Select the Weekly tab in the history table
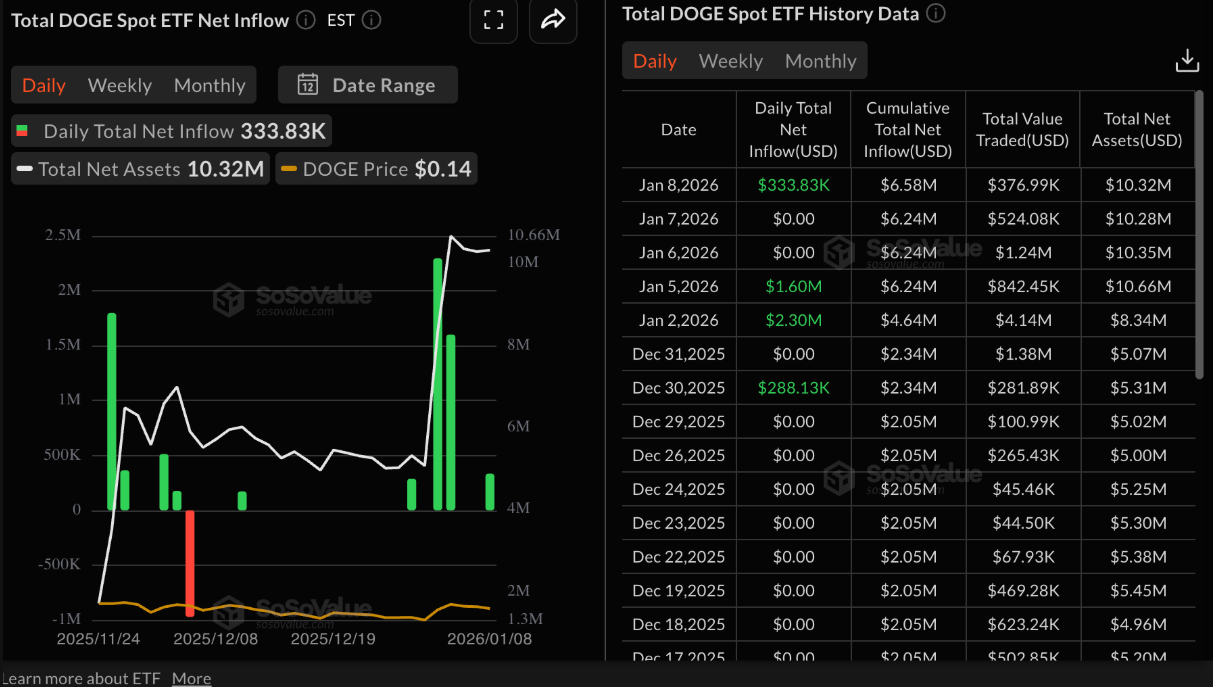Viewport: 1213px width, 687px height. coord(731,60)
